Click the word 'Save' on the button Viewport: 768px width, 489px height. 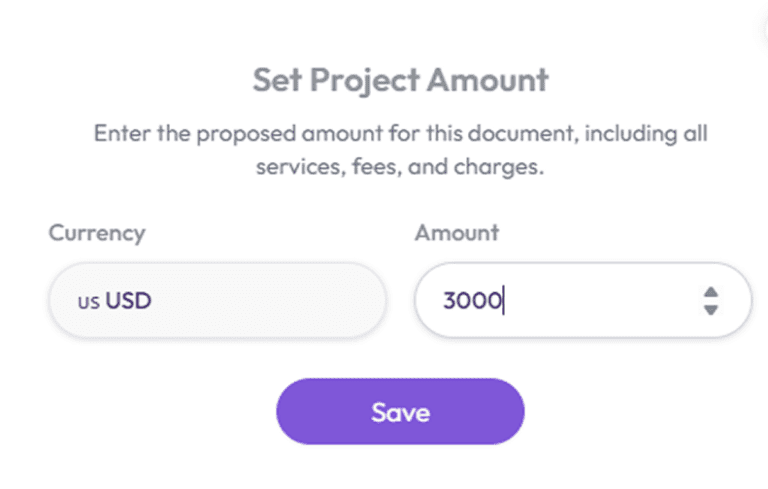click(400, 413)
